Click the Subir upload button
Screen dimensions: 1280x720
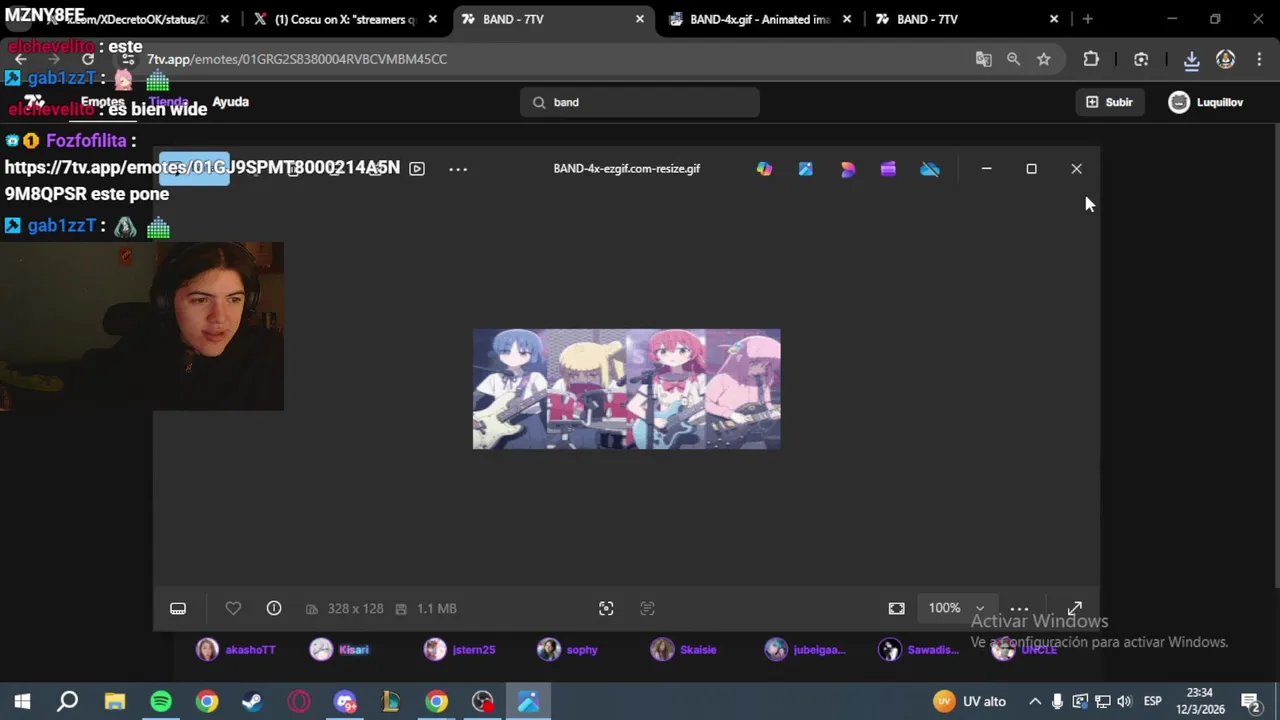pyautogui.click(x=1109, y=102)
